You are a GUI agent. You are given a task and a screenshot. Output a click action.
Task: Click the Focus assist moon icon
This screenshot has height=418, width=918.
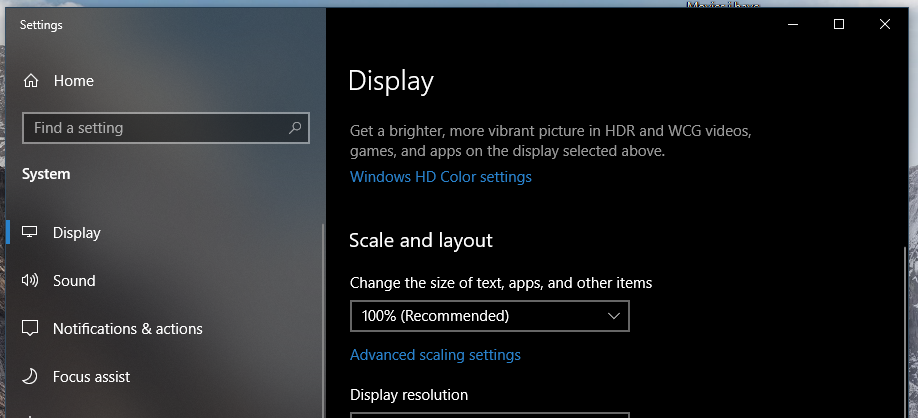[30, 377]
